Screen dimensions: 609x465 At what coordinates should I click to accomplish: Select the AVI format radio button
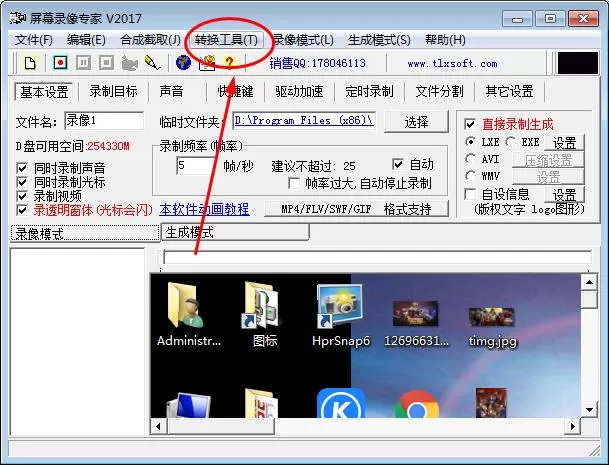click(x=470, y=158)
